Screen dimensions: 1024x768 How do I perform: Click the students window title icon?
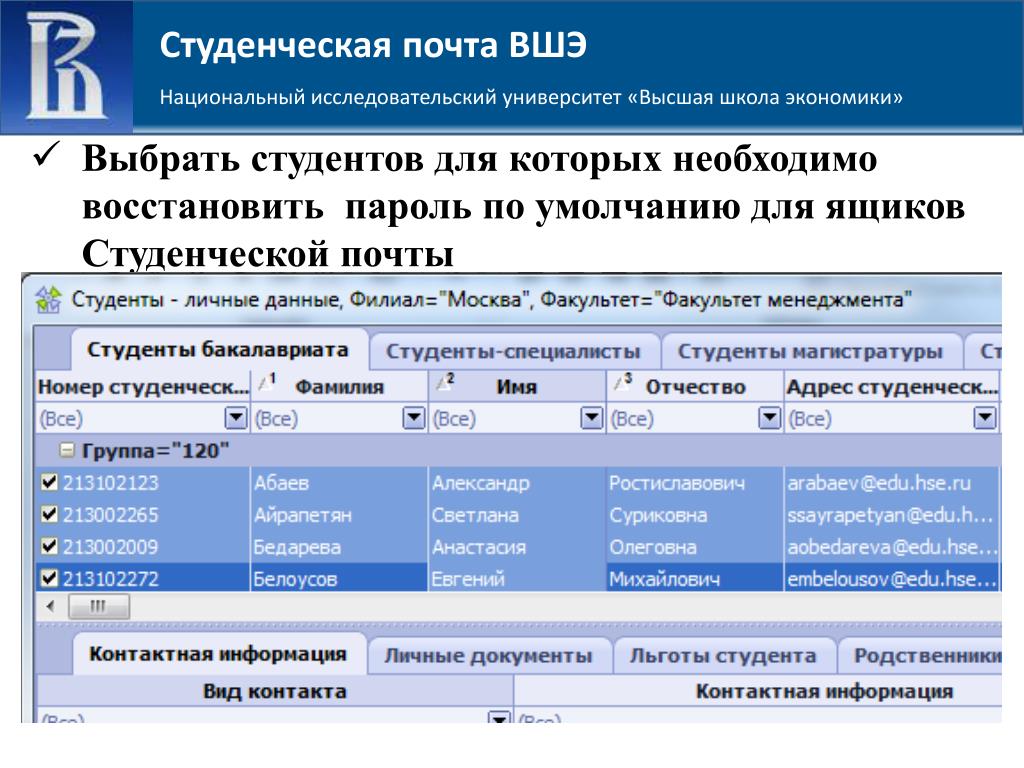(x=48, y=300)
